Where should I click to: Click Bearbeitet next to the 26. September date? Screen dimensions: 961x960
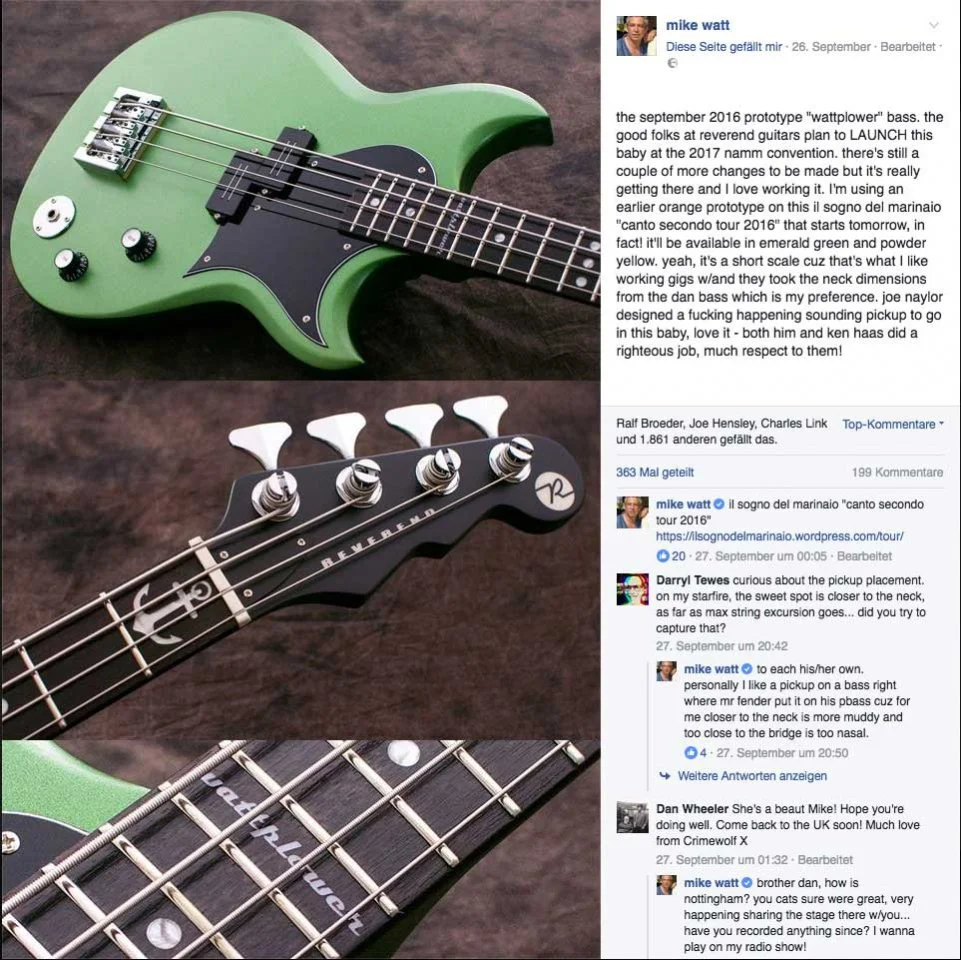(908, 47)
